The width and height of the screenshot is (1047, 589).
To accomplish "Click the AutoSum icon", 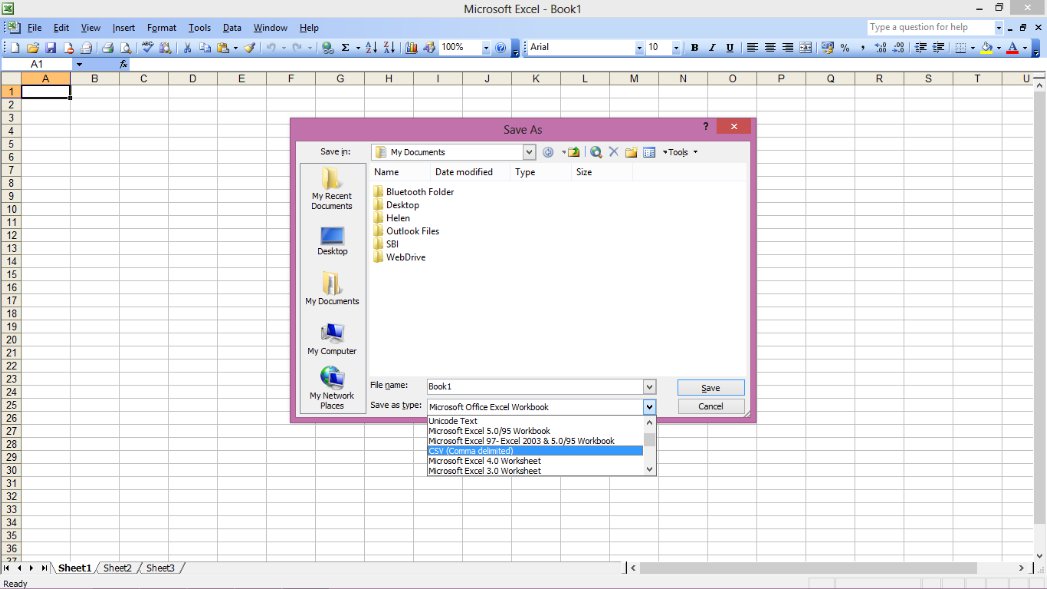I will (x=345, y=47).
